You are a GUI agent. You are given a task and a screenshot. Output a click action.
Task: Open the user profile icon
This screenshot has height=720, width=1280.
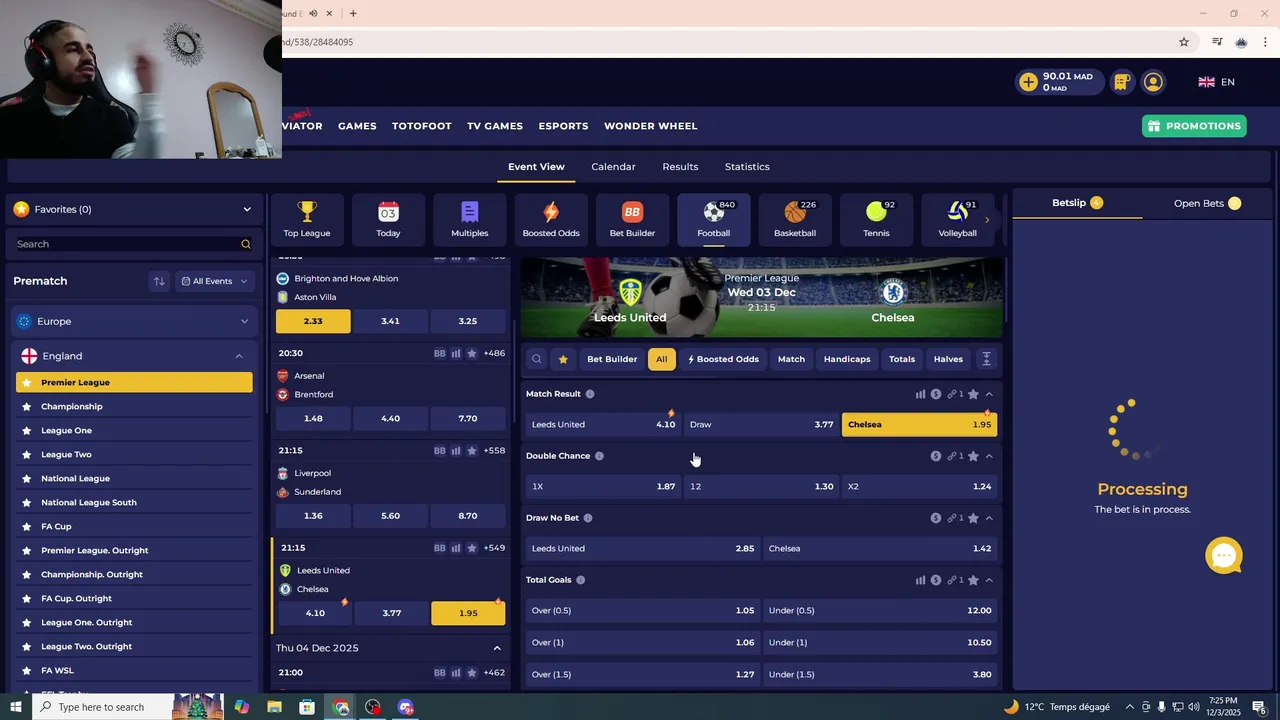click(x=1153, y=82)
